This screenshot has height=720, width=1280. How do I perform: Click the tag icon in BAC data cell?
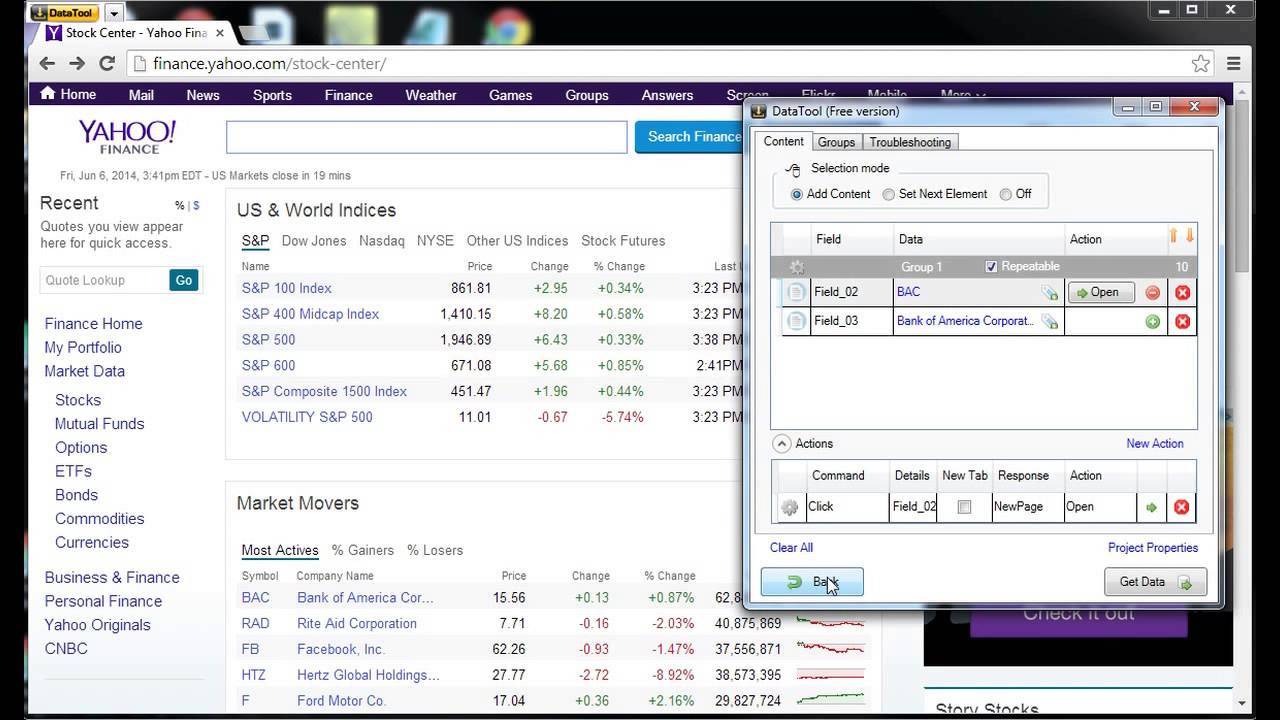(1049, 293)
